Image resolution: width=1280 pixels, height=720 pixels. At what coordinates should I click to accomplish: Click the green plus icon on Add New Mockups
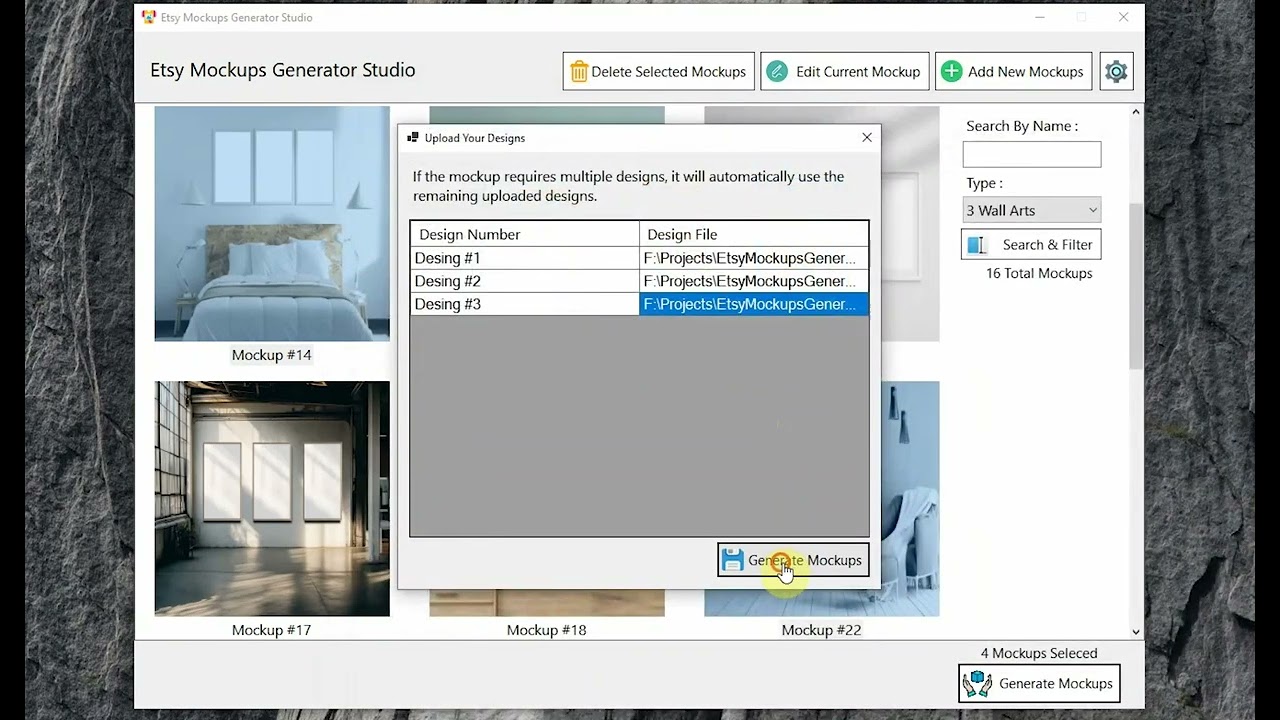tap(952, 71)
